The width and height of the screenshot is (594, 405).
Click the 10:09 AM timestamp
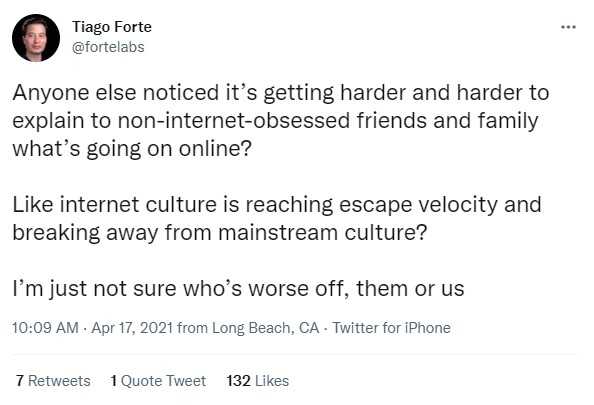(x=45, y=328)
